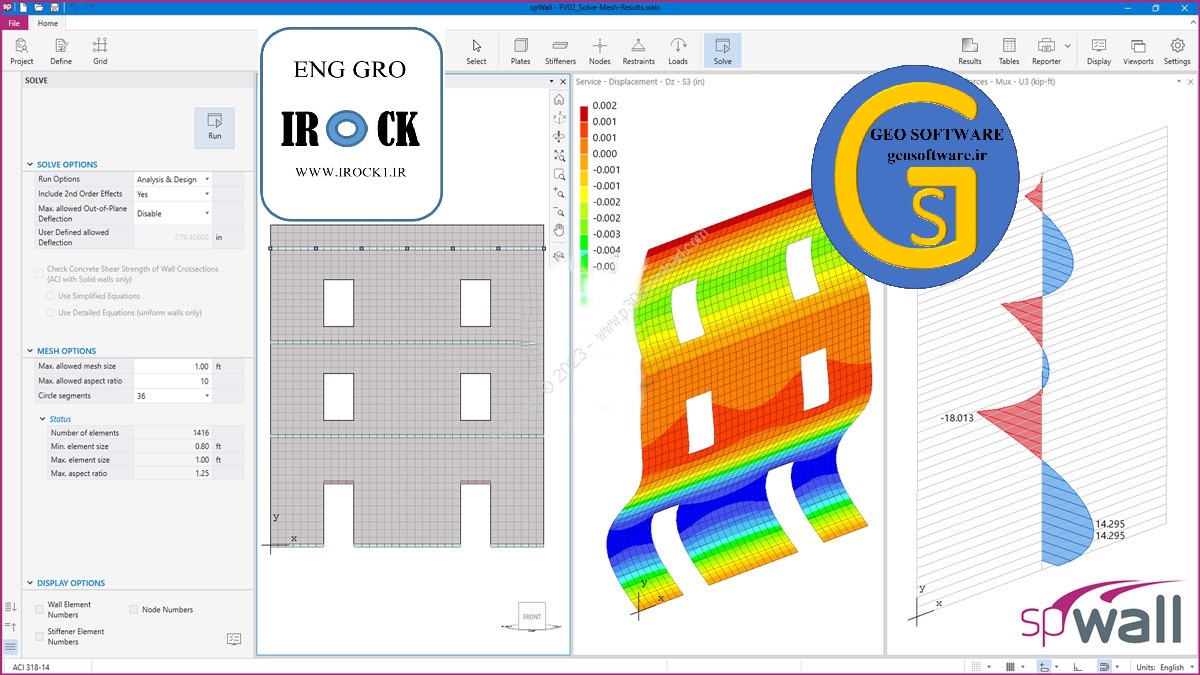Open the Stiffeners tool
1200x675 pixels.
click(560, 51)
